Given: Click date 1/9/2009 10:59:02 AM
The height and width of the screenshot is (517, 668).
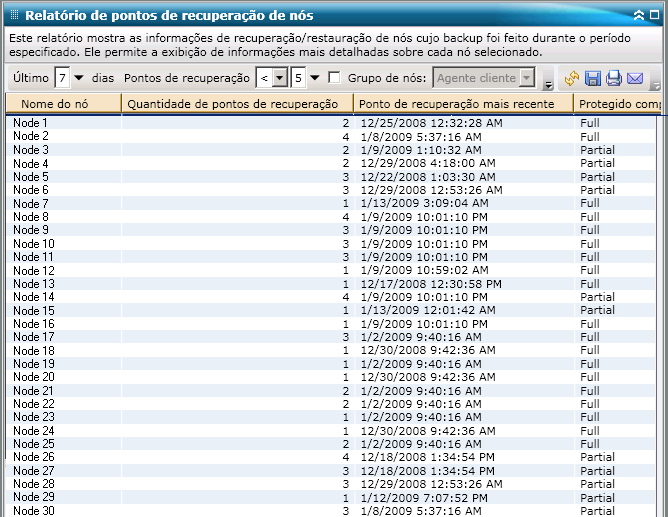Looking at the screenshot, I should point(424,270).
